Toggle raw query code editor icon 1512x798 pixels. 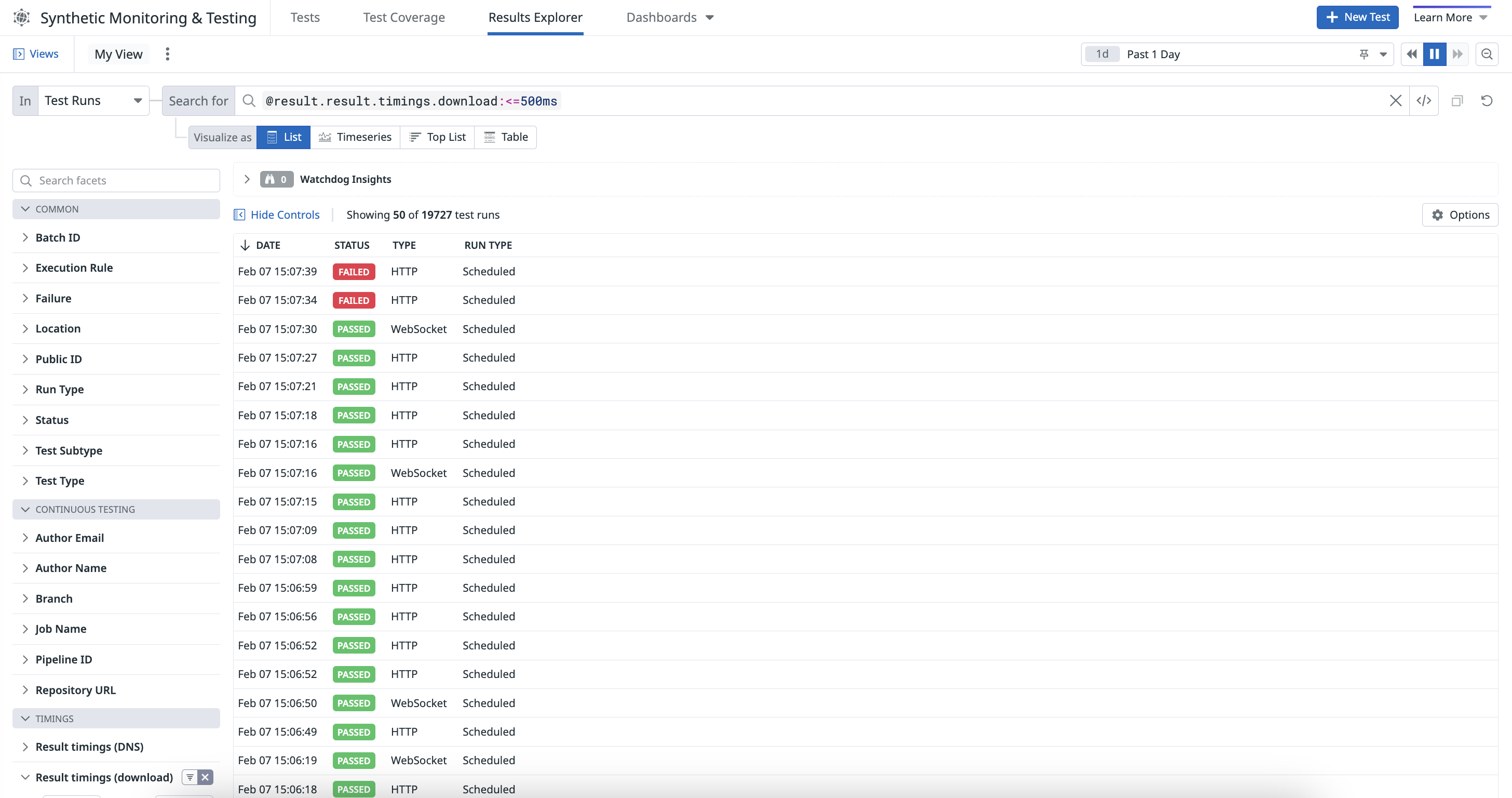(1424, 101)
